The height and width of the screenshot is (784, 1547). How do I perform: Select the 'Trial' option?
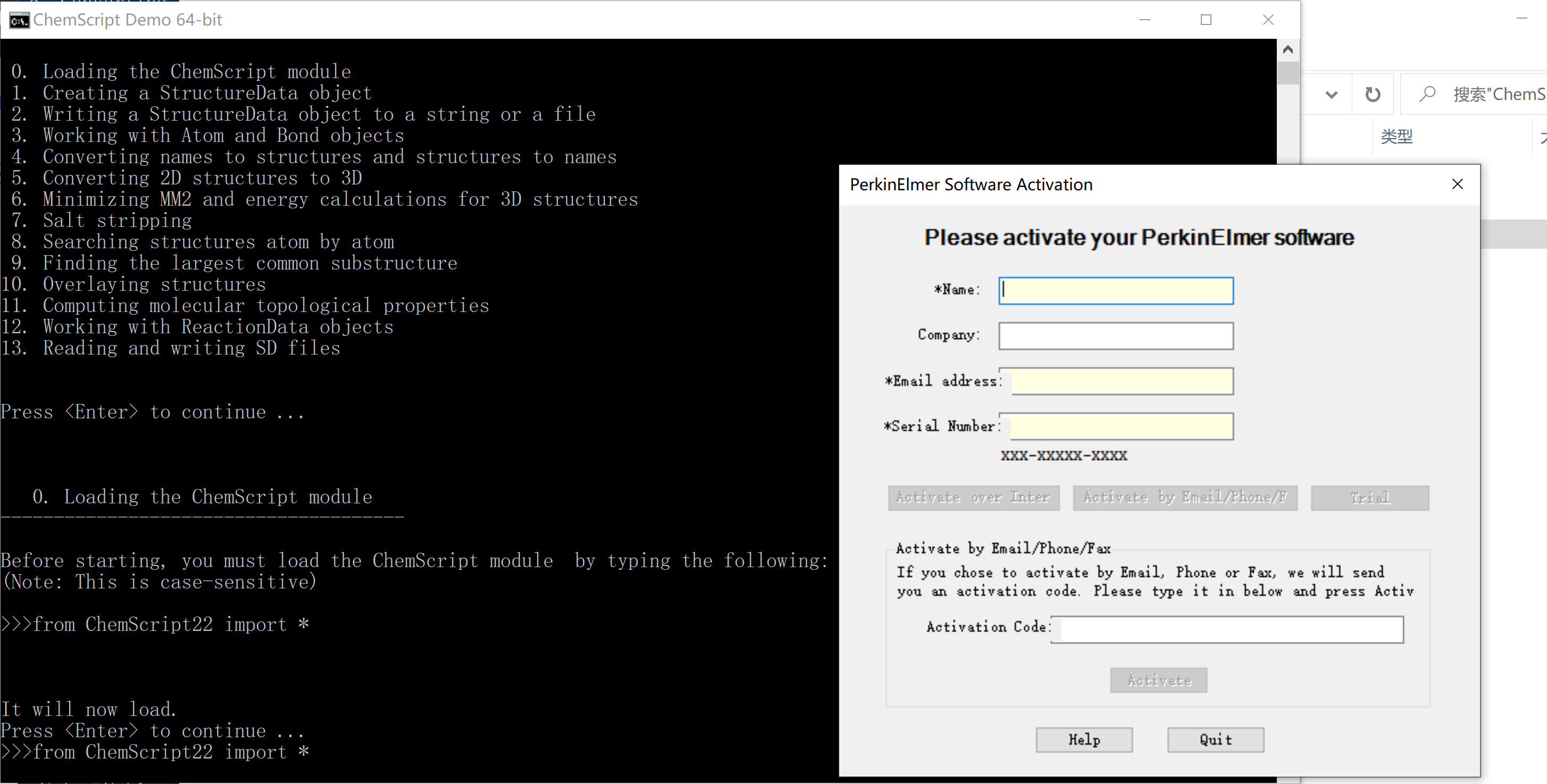pyautogui.click(x=1370, y=497)
